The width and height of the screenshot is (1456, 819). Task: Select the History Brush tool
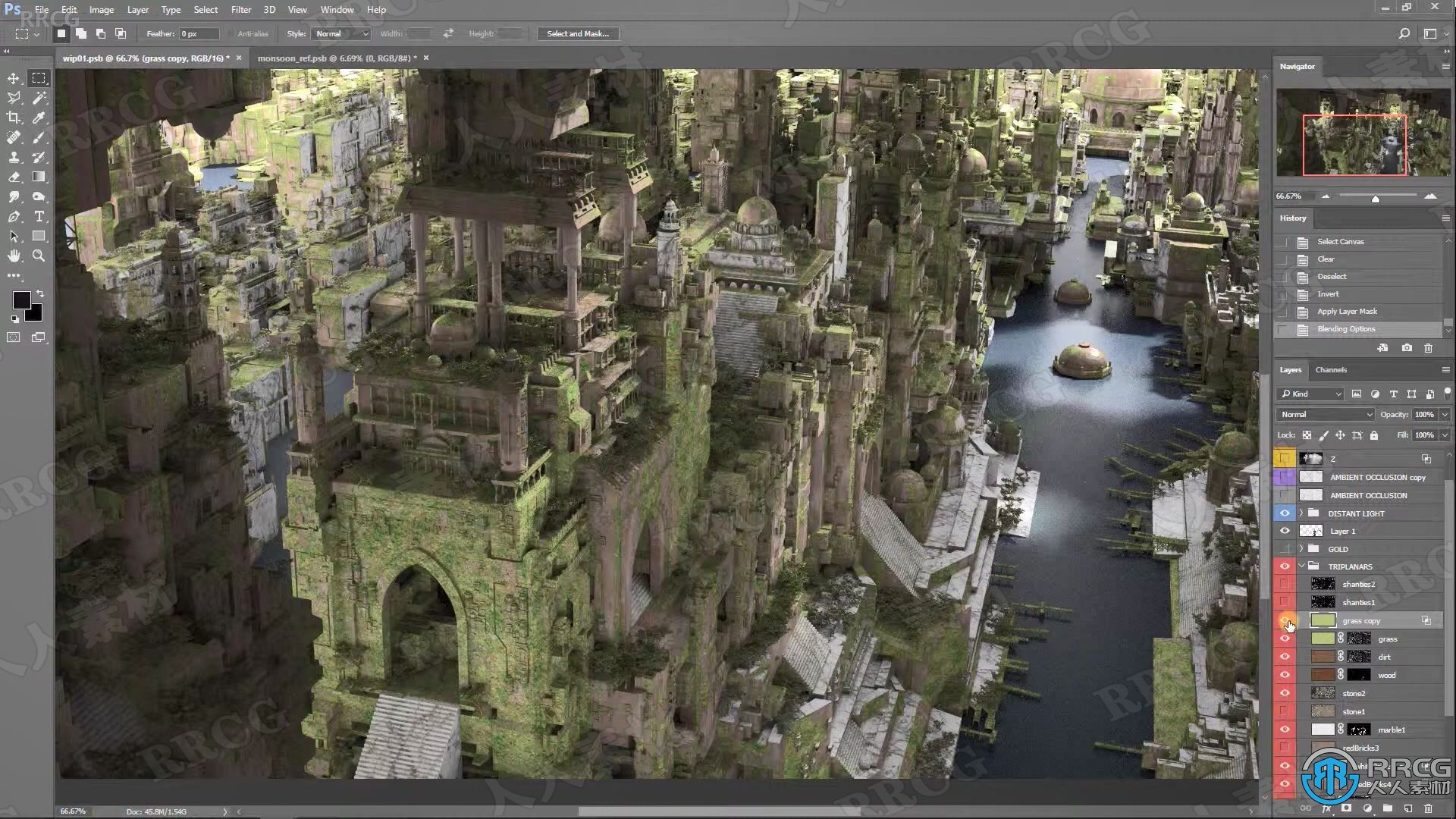point(39,157)
